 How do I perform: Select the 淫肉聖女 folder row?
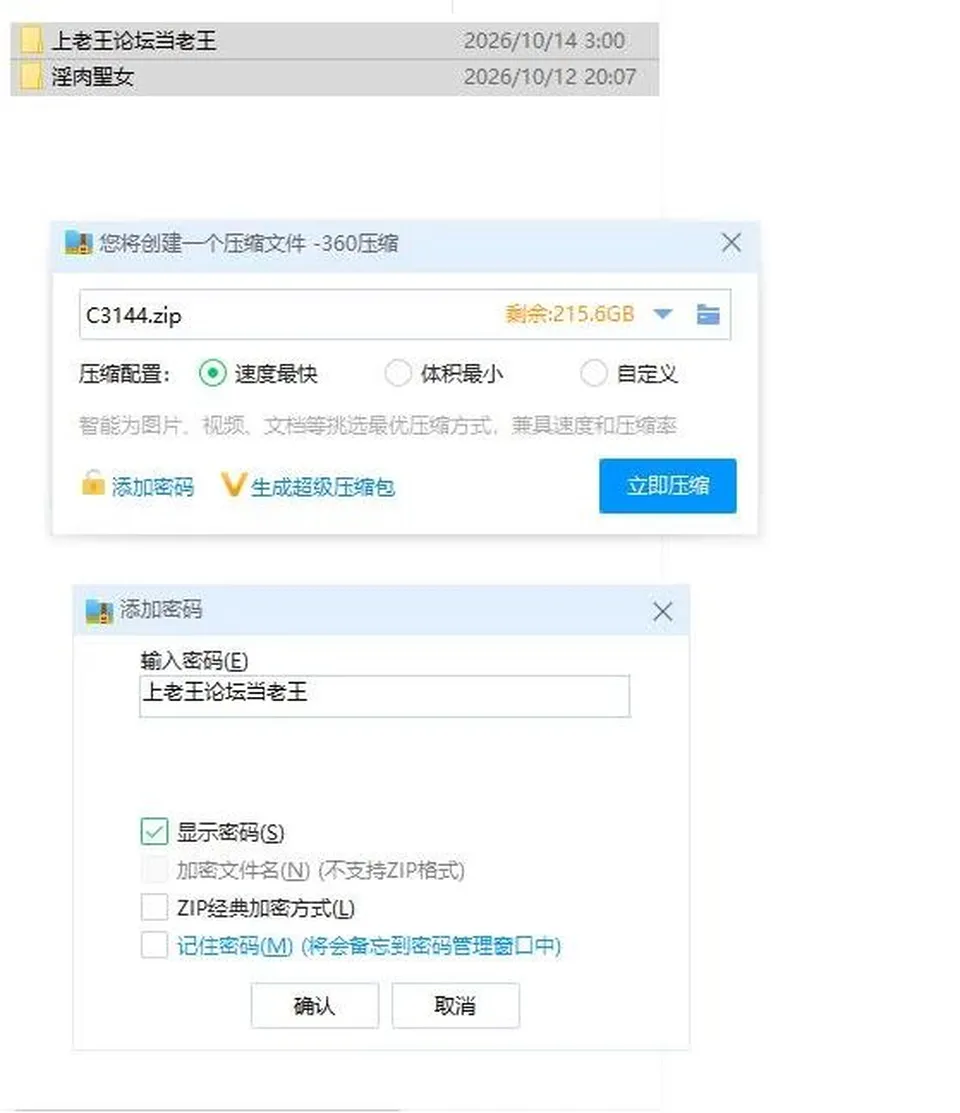click(x=334, y=77)
